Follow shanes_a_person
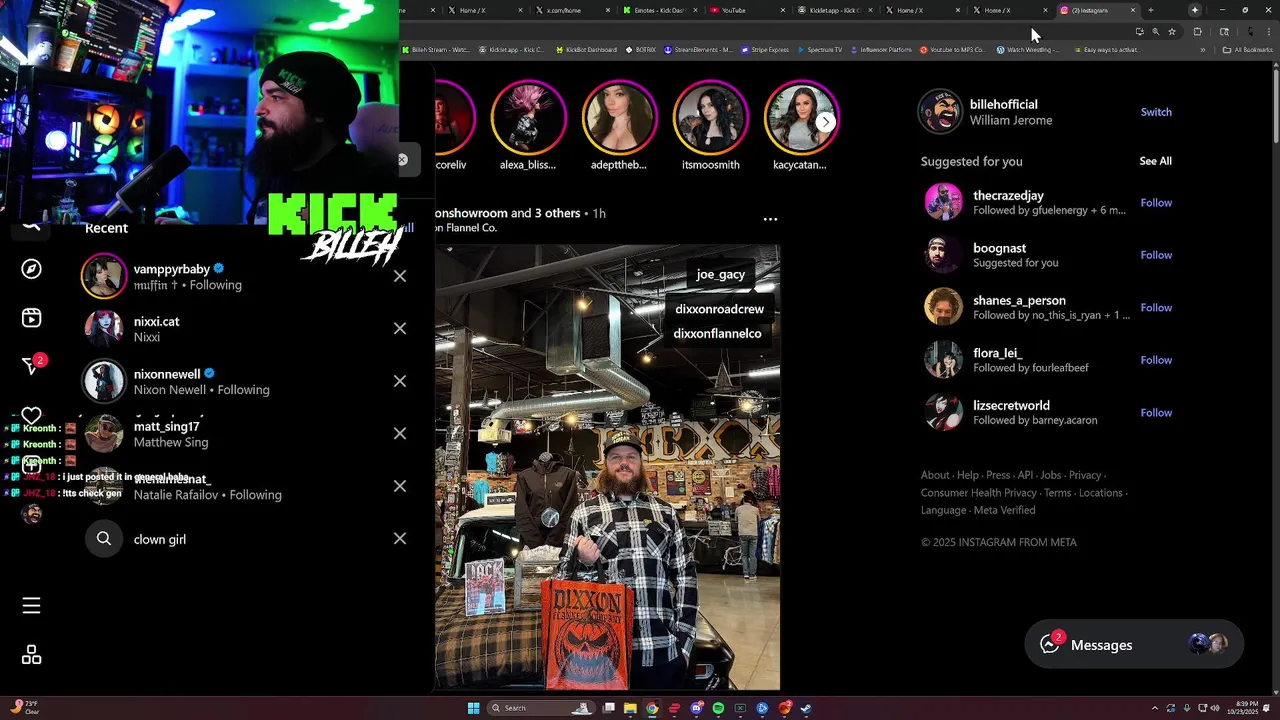1280x720 pixels. point(1156,308)
